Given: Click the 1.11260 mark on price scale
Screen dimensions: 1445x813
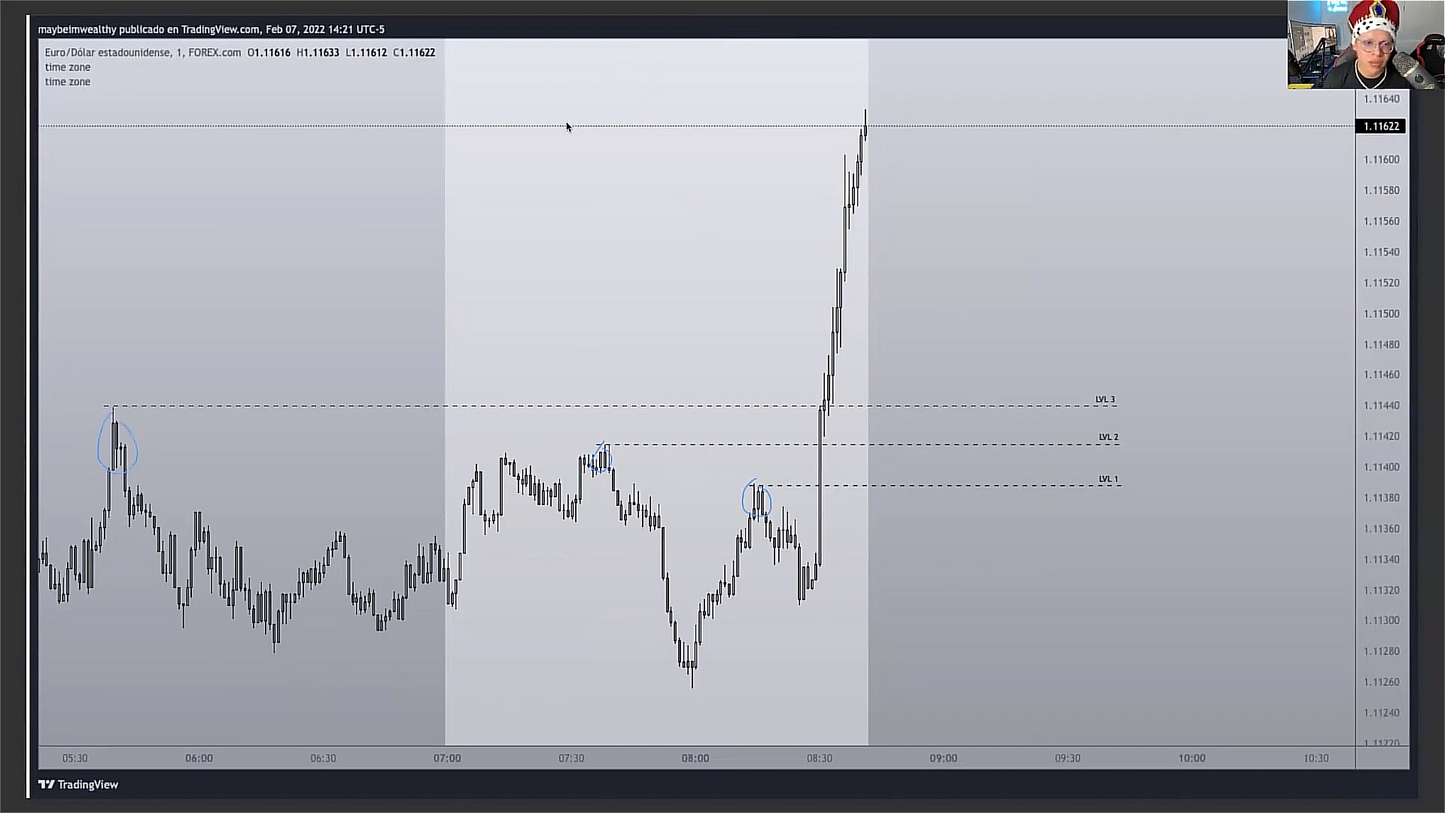Looking at the screenshot, I should click(1381, 682).
